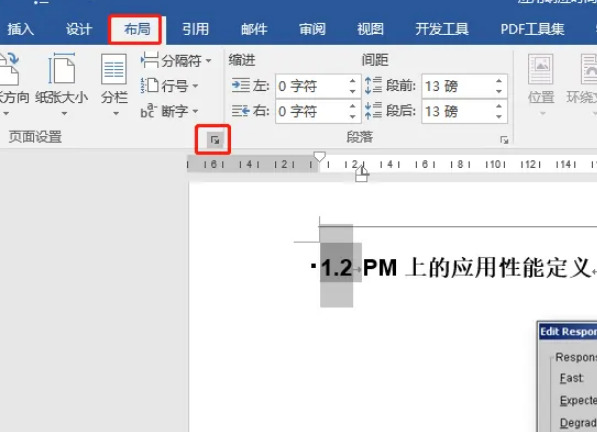
Task: Open the 开发工具 tab
Action: (442, 29)
